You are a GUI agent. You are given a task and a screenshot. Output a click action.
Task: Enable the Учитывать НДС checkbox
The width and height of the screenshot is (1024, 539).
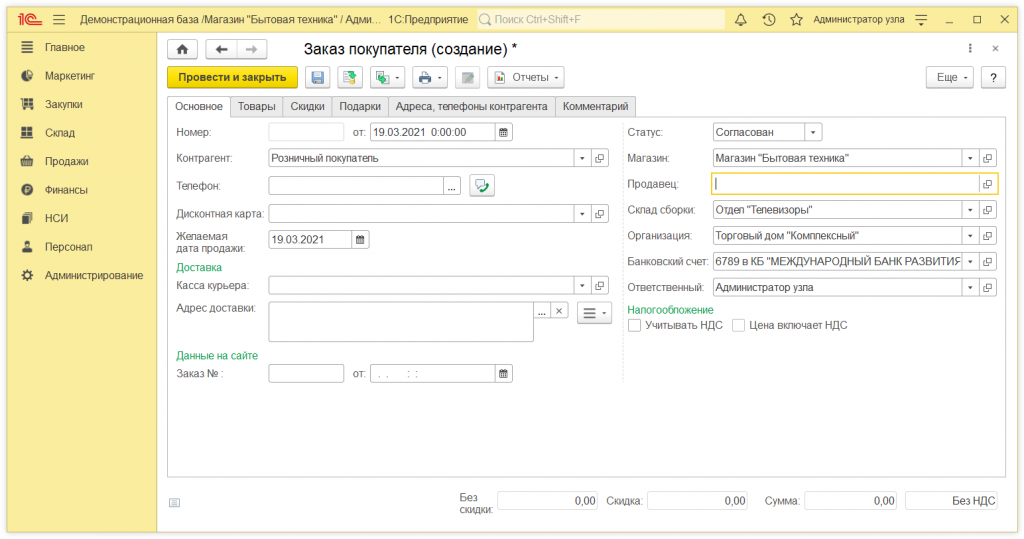tap(634, 325)
